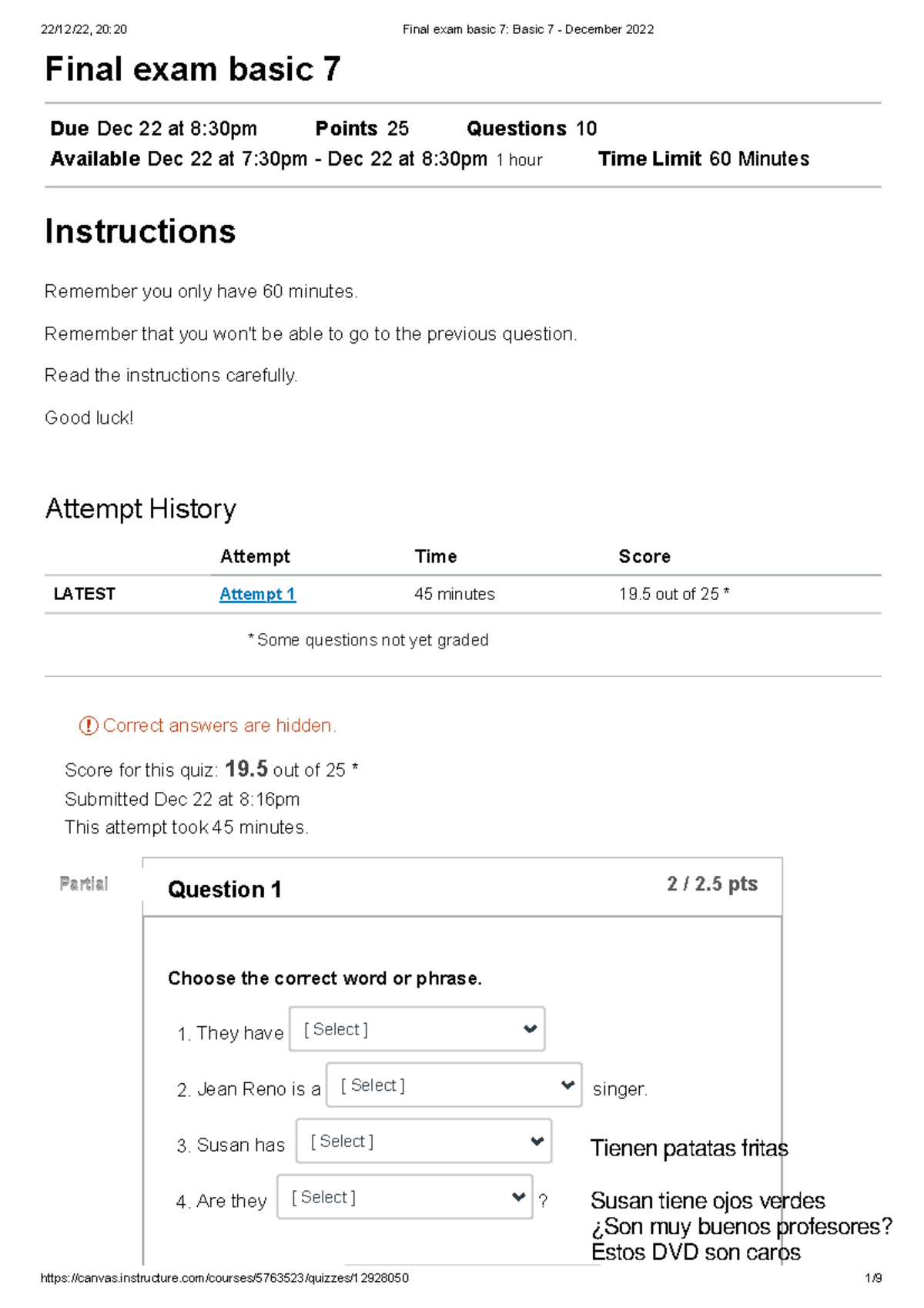The height and width of the screenshot is (1308, 924).
Task: Click the 'Attempt History' heading
Action: [141, 508]
